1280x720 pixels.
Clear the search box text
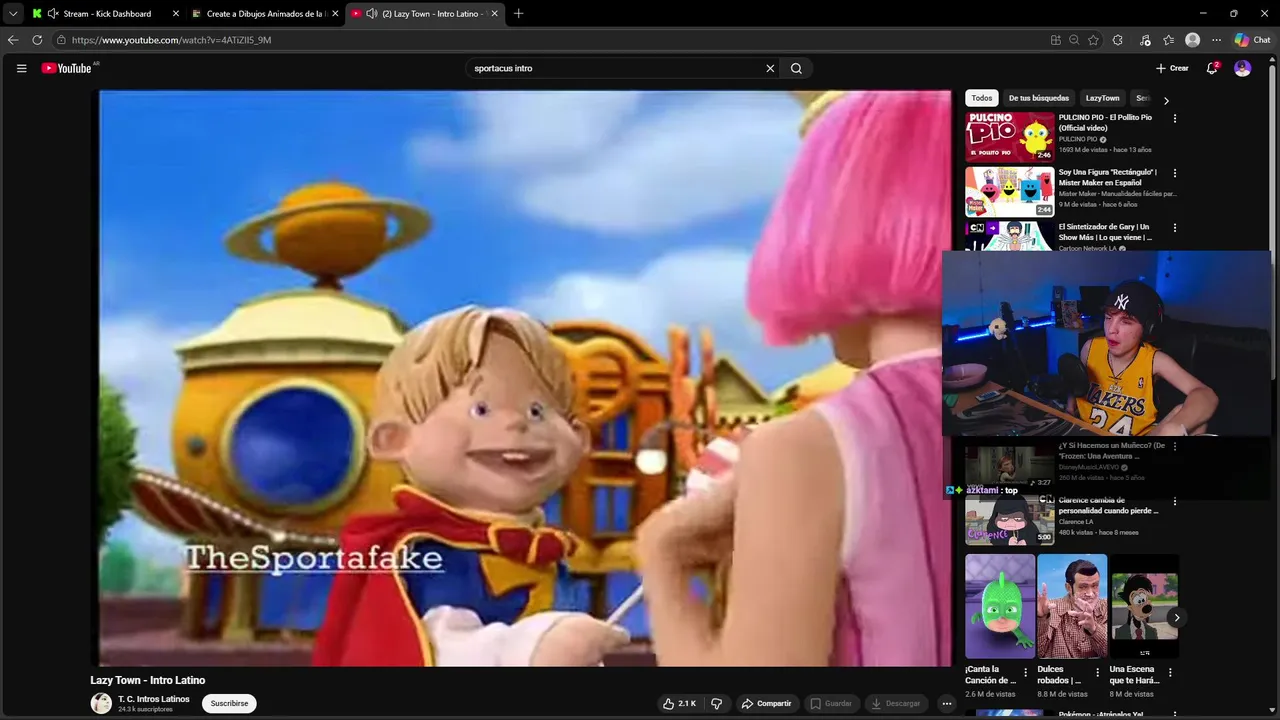point(770,68)
